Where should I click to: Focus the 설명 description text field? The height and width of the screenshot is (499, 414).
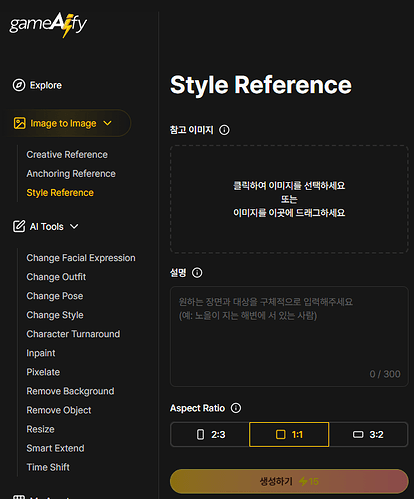tap(289, 336)
